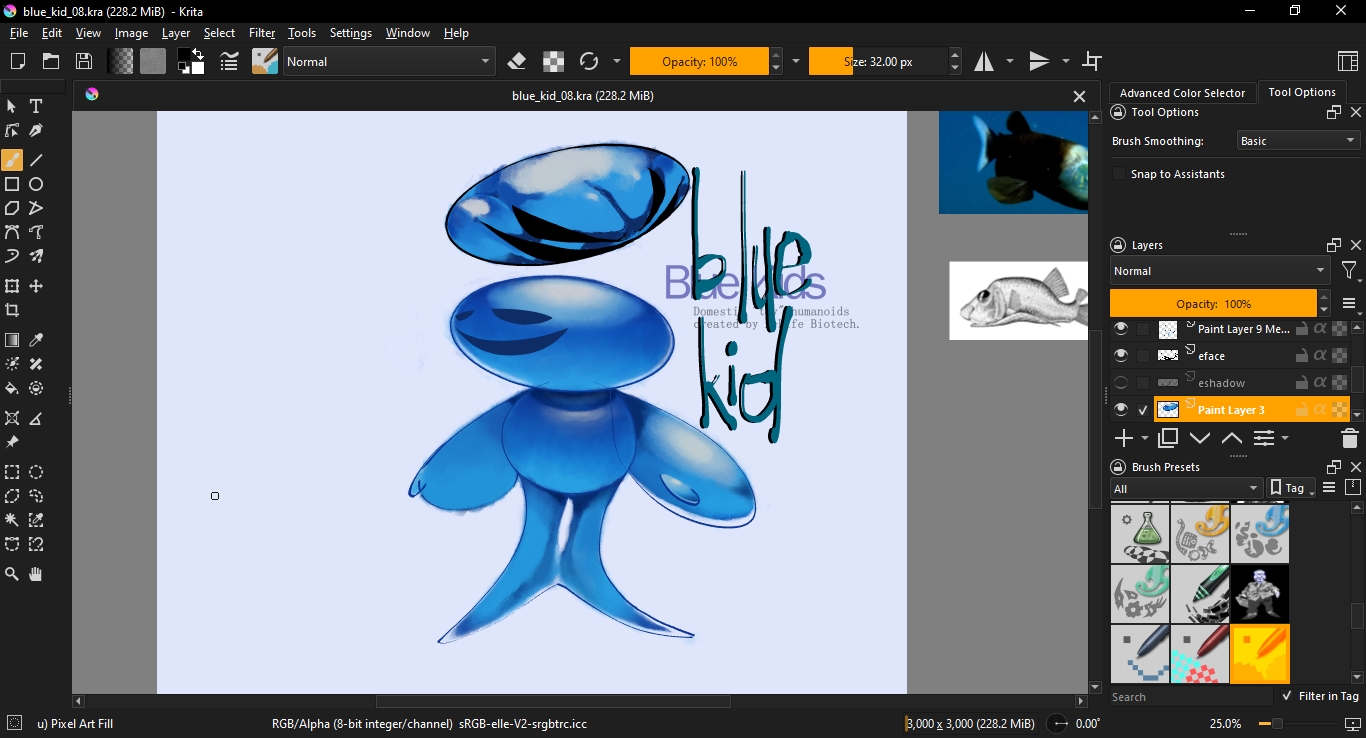Move layer down with arrow button
Viewport: 1366px width, 738px height.
1200,438
